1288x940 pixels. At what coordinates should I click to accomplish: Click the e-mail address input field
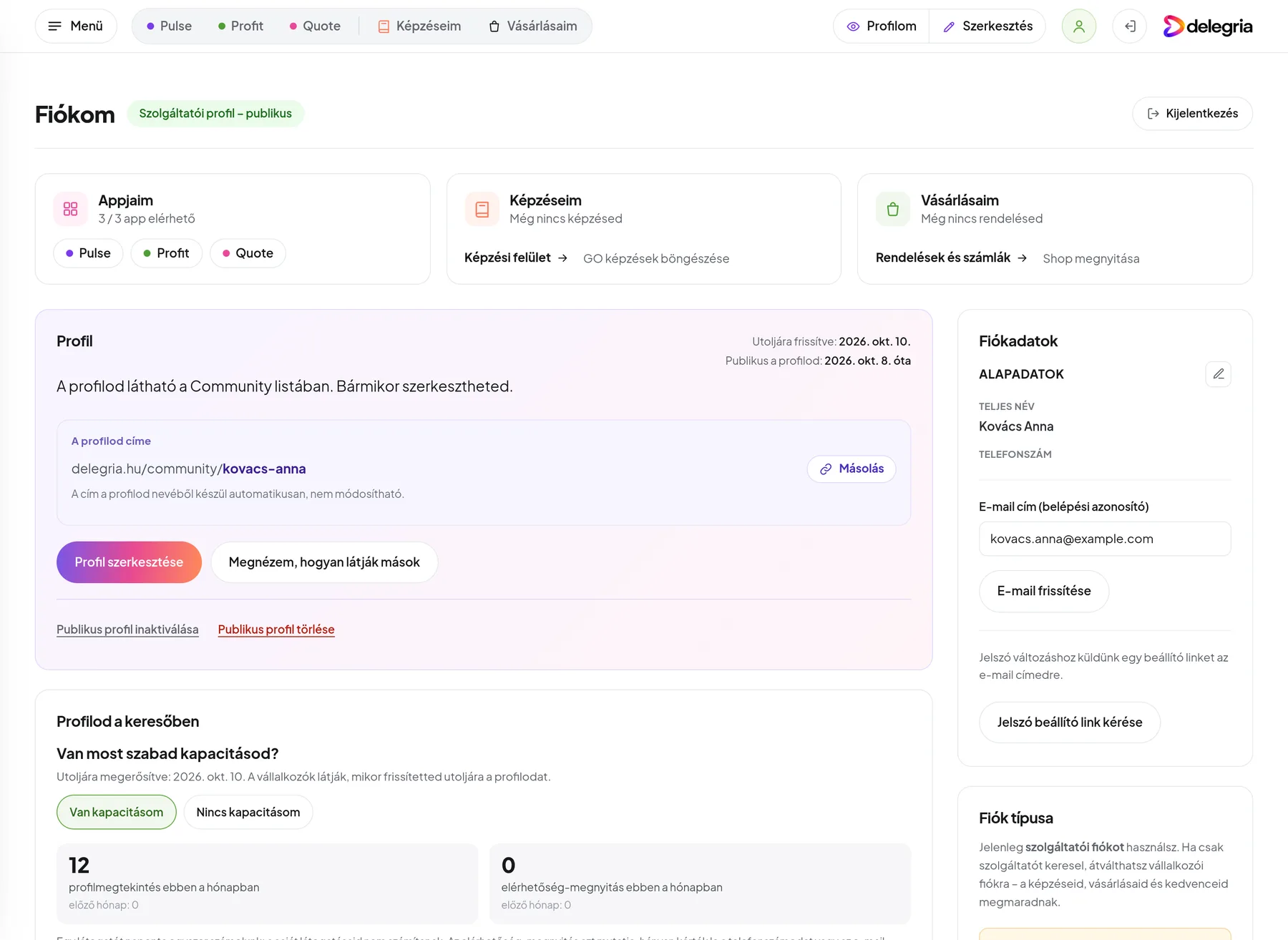point(1105,539)
